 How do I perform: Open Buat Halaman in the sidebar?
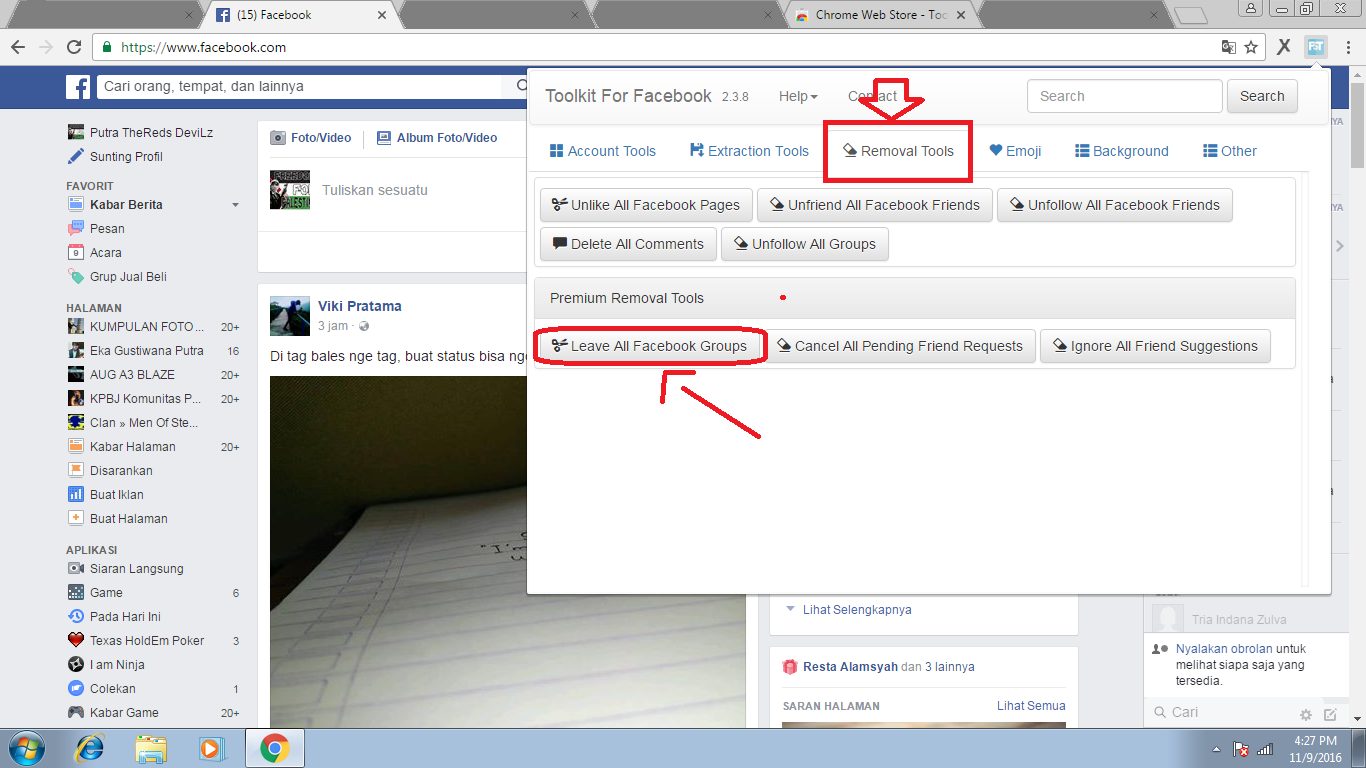click(x=128, y=518)
